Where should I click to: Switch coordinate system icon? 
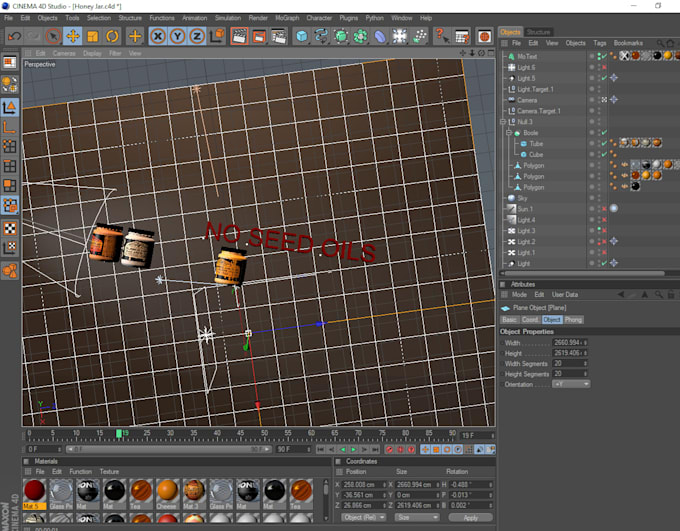pyautogui.click(x=217, y=36)
